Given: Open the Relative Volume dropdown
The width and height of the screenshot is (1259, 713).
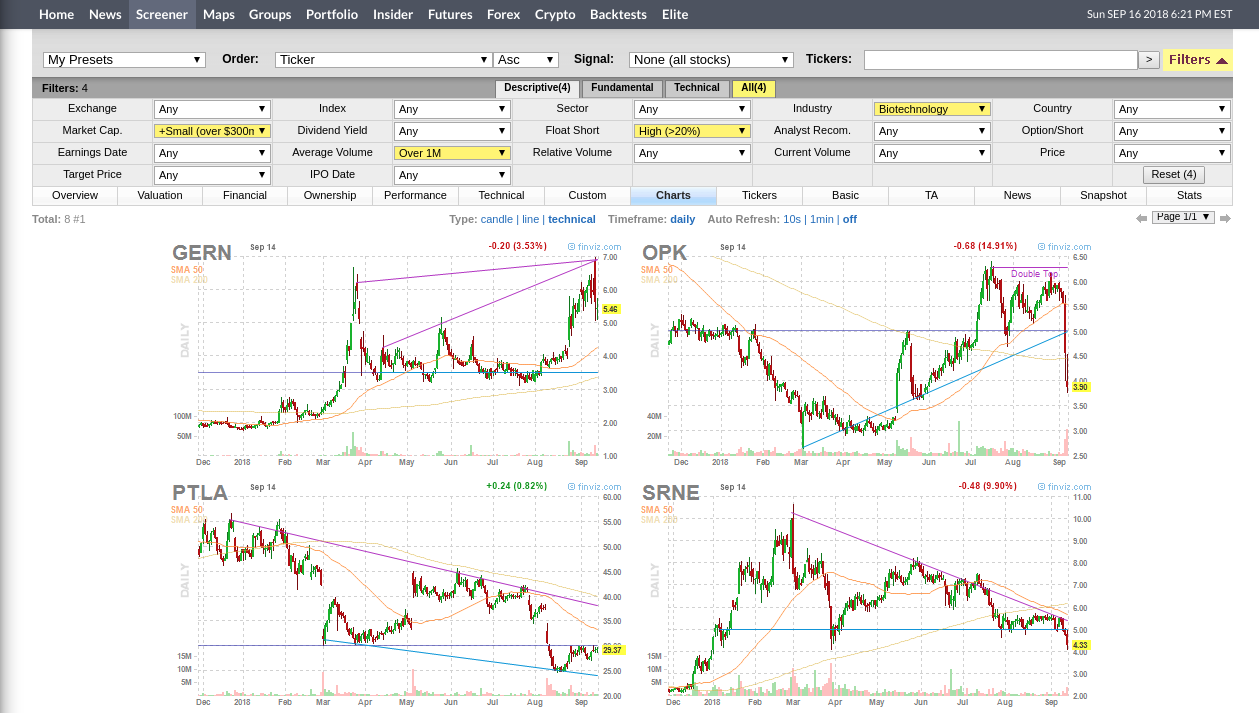Looking at the screenshot, I should point(692,153).
